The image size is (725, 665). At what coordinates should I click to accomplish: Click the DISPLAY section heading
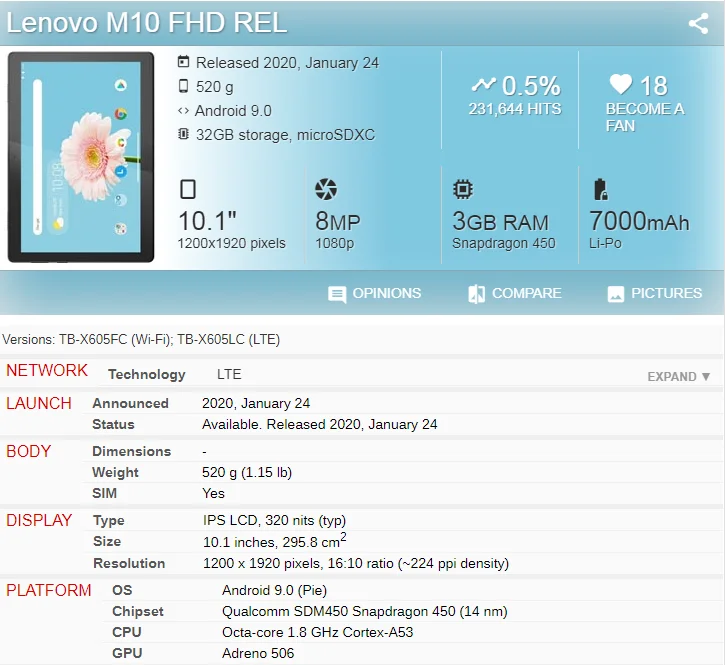click(39, 520)
